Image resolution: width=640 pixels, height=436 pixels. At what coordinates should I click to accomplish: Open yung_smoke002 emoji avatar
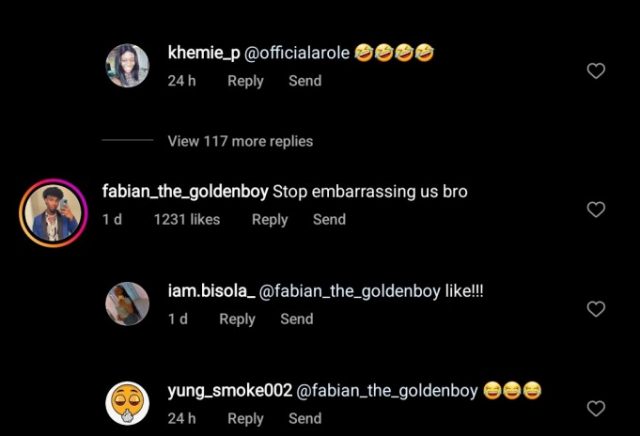[x=127, y=403]
